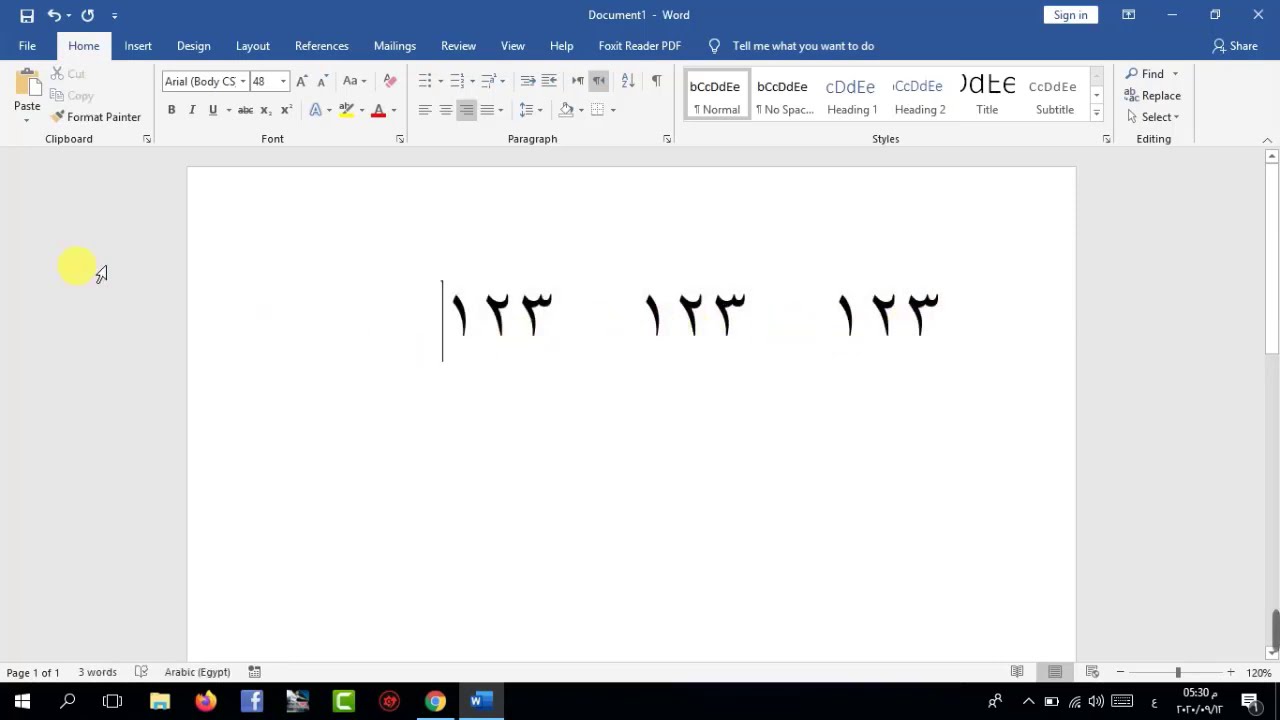Apply the red font color

coord(378,110)
